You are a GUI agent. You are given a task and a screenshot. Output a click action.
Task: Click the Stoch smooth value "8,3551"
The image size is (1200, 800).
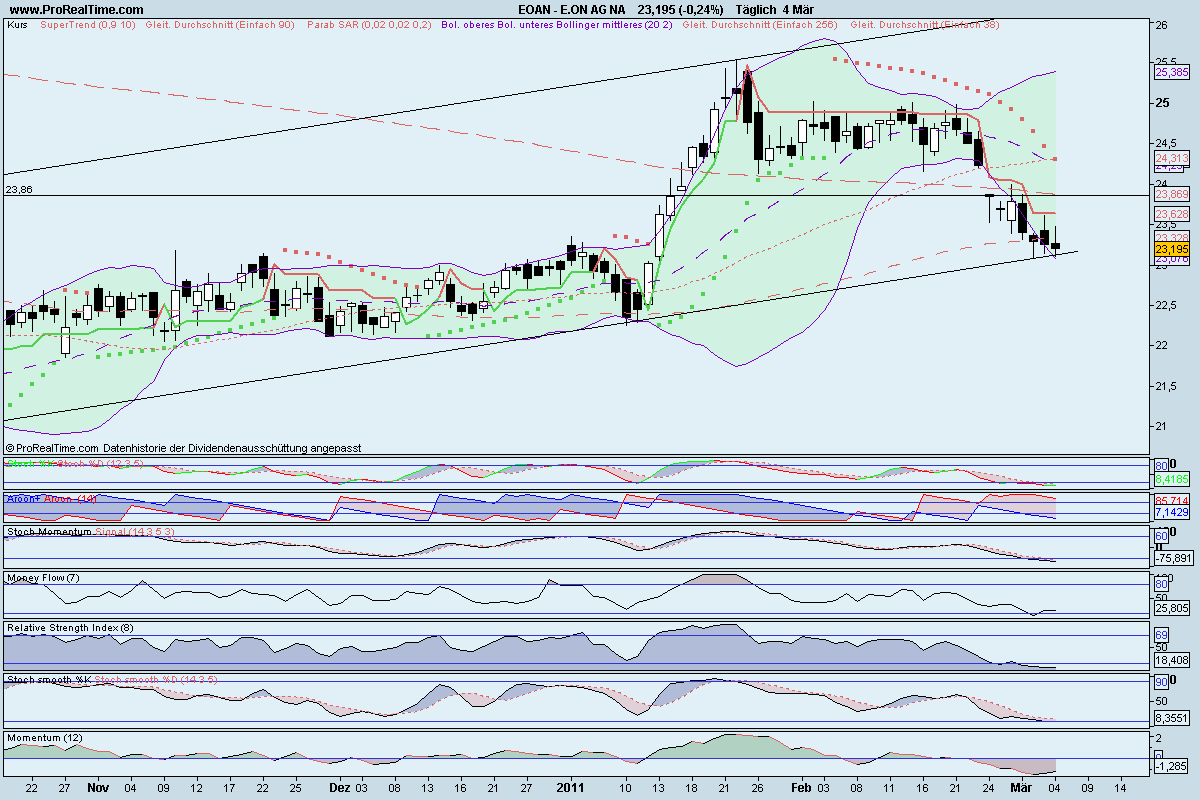click(1172, 717)
